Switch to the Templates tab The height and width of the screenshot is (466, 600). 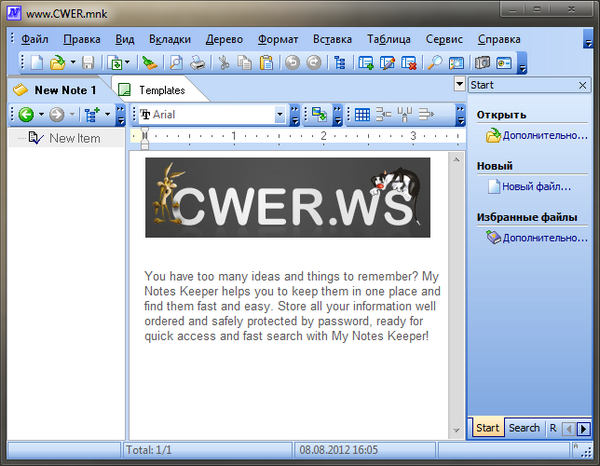point(161,90)
